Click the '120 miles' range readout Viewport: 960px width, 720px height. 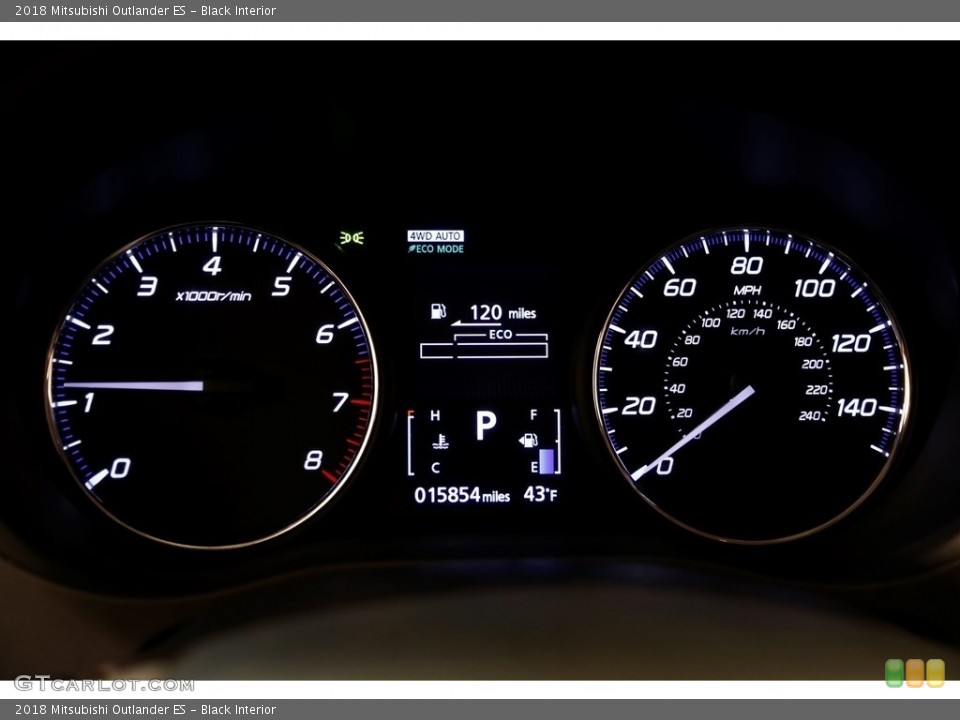coord(503,313)
